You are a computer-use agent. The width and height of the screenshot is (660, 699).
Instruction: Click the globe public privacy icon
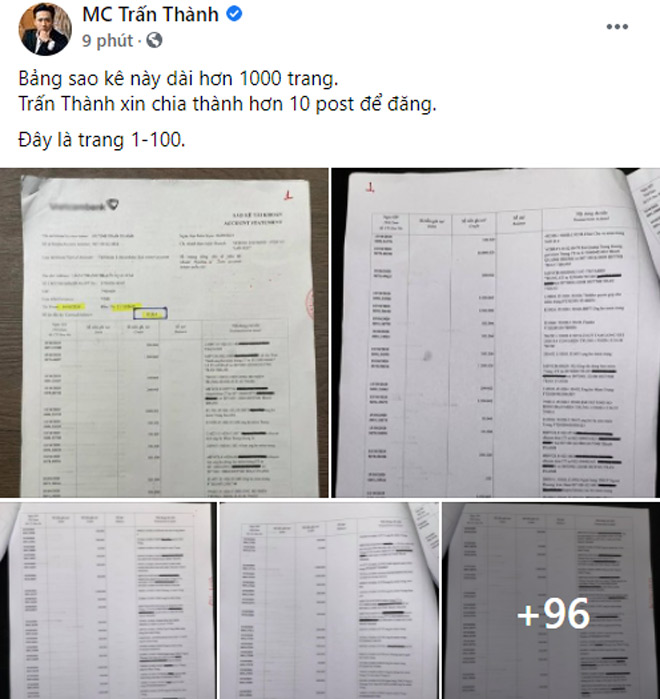(154, 41)
